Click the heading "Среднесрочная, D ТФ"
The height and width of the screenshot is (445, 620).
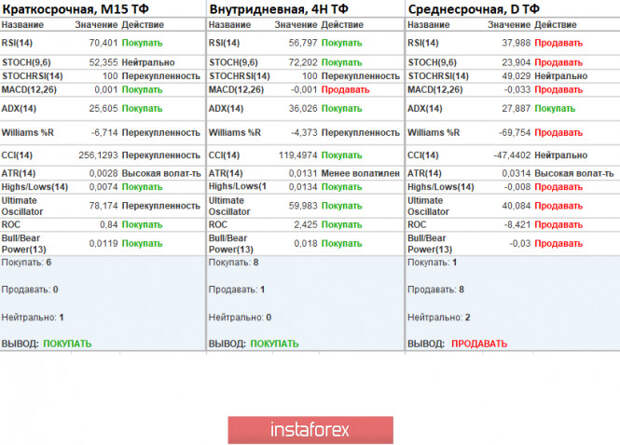(474, 9)
